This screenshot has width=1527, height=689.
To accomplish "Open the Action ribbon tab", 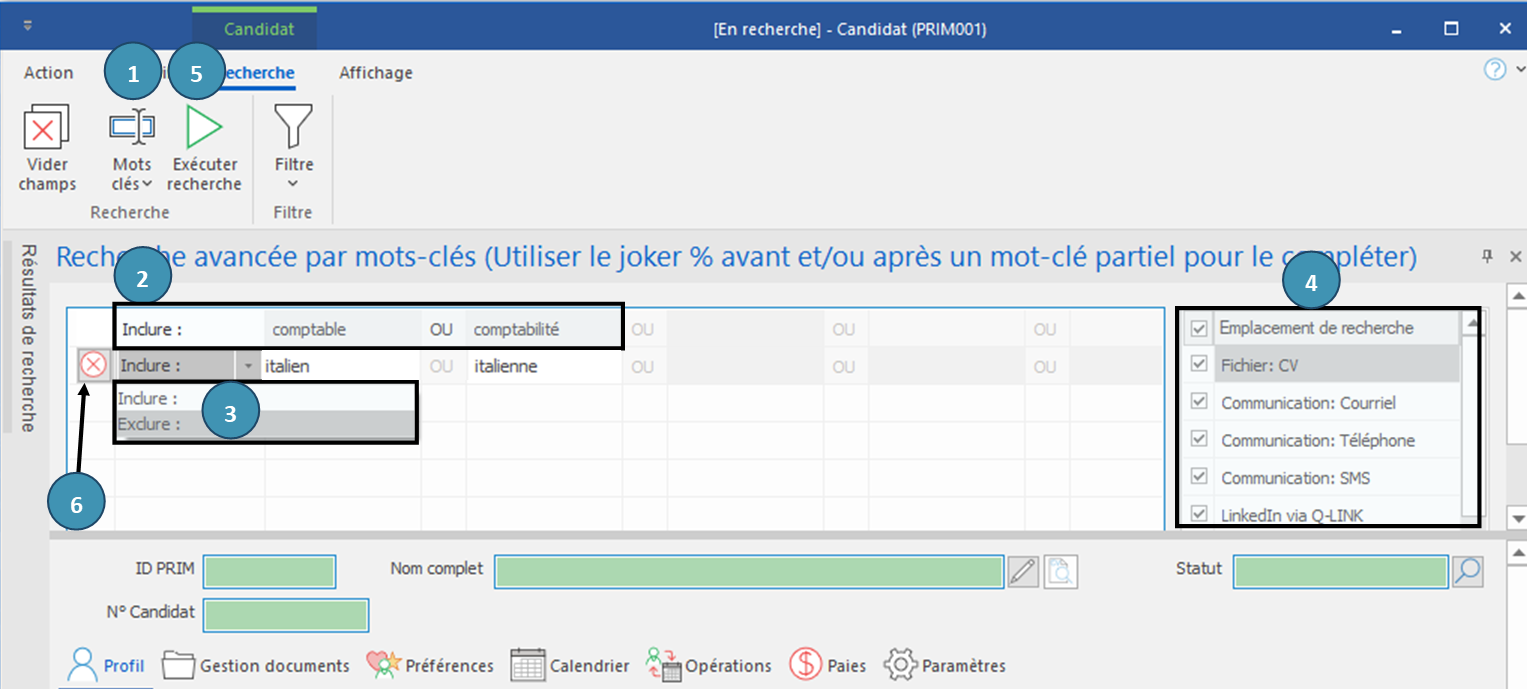I will (x=48, y=73).
